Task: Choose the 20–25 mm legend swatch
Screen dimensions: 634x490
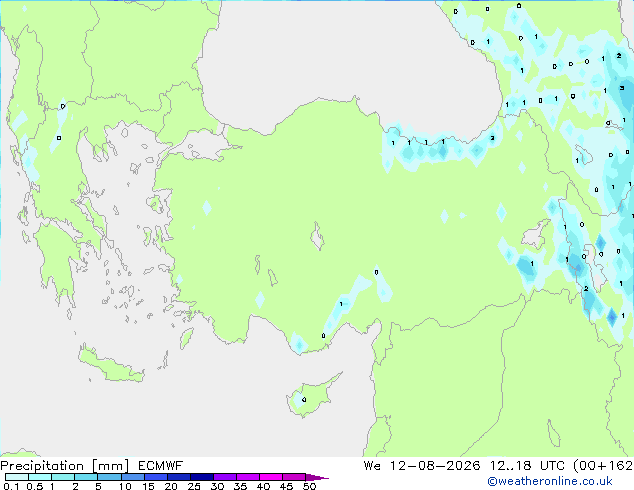Action: pyautogui.click(x=178, y=477)
